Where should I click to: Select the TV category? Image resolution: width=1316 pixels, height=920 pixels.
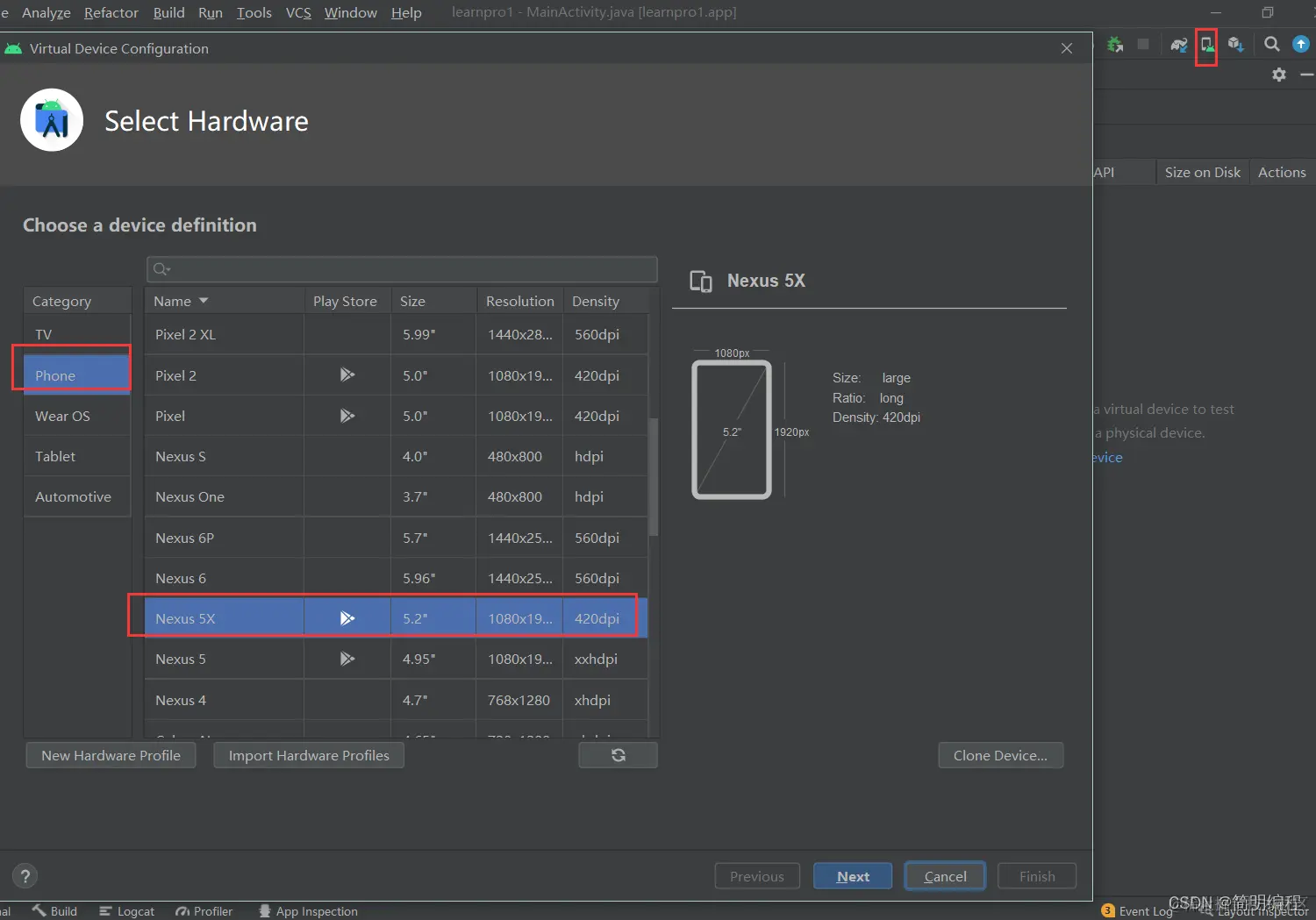pos(77,334)
